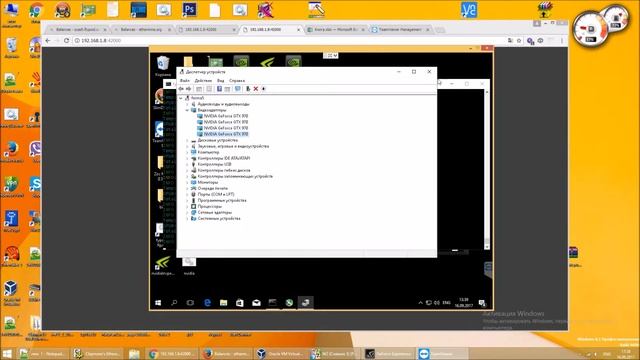The width and height of the screenshot is (640, 360).
Task: Click the blue Help icon in Device Manager toolbar
Action: tap(219, 89)
